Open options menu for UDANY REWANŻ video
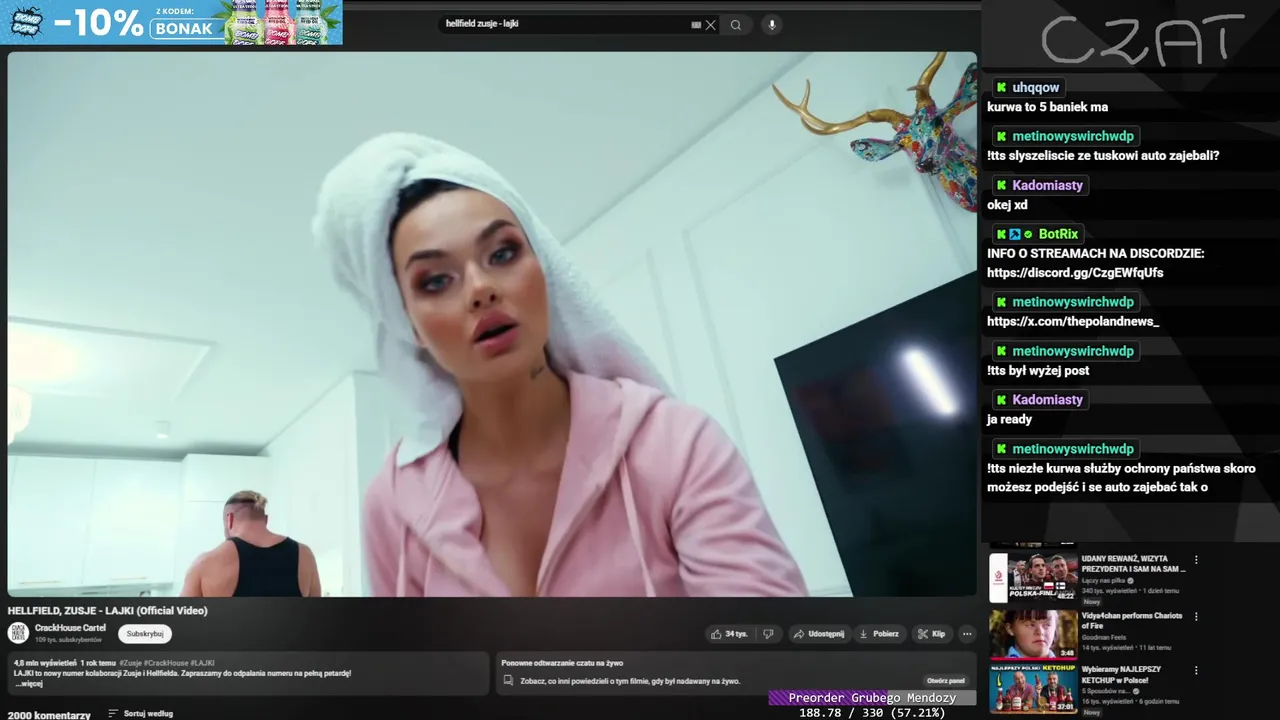This screenshot has height=720, width=1280. point(1196,560)
